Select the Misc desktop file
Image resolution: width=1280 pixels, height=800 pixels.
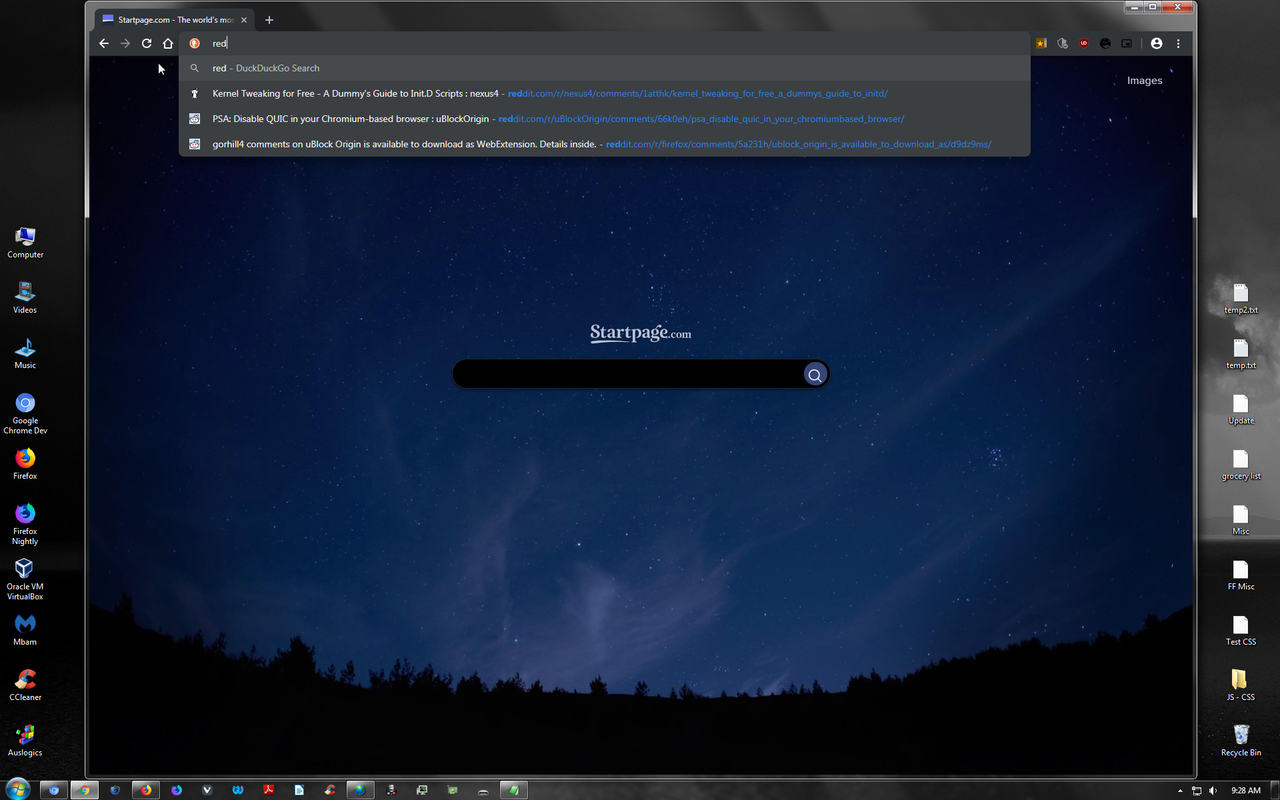point(1241,520)
